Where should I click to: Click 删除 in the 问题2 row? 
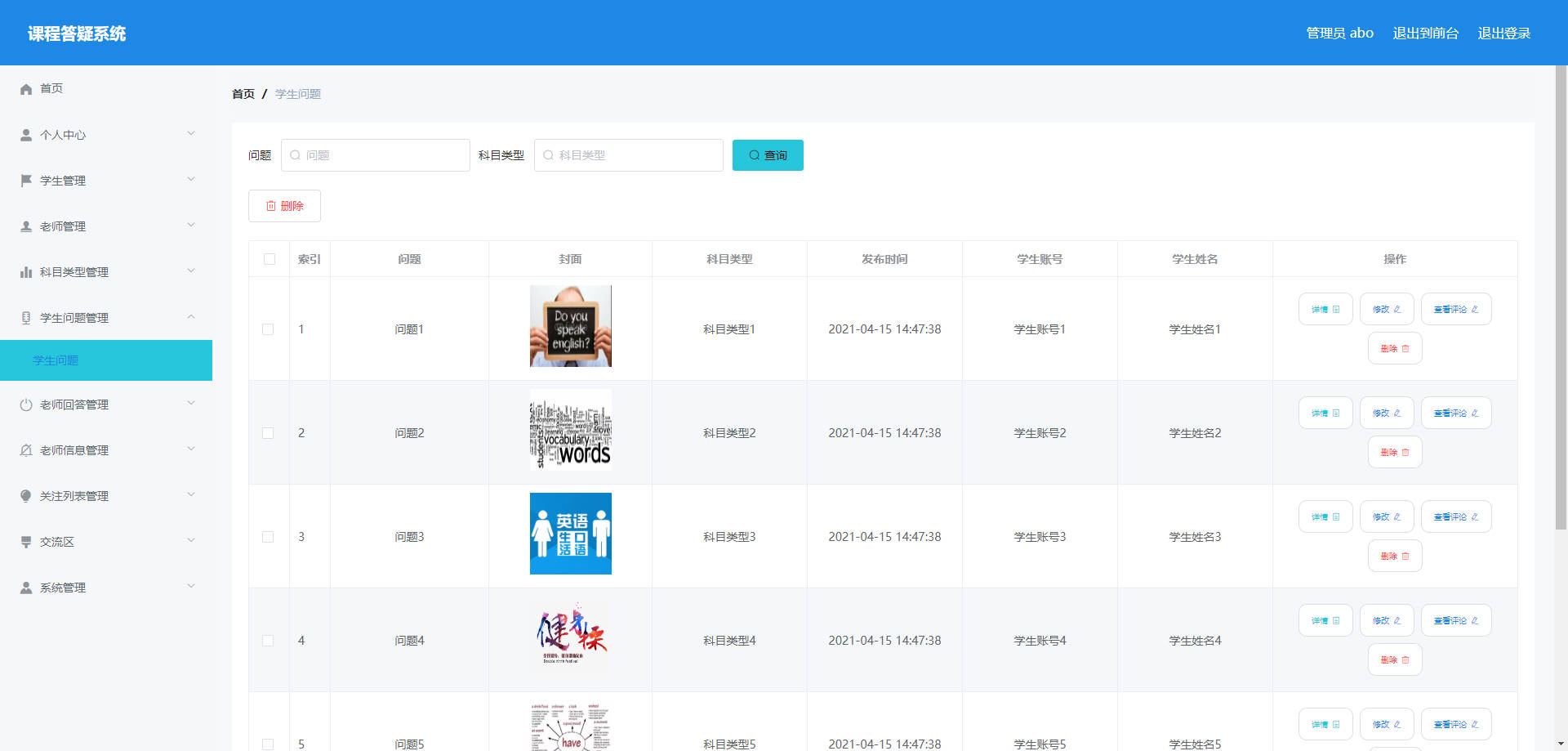pos(1395,452)
